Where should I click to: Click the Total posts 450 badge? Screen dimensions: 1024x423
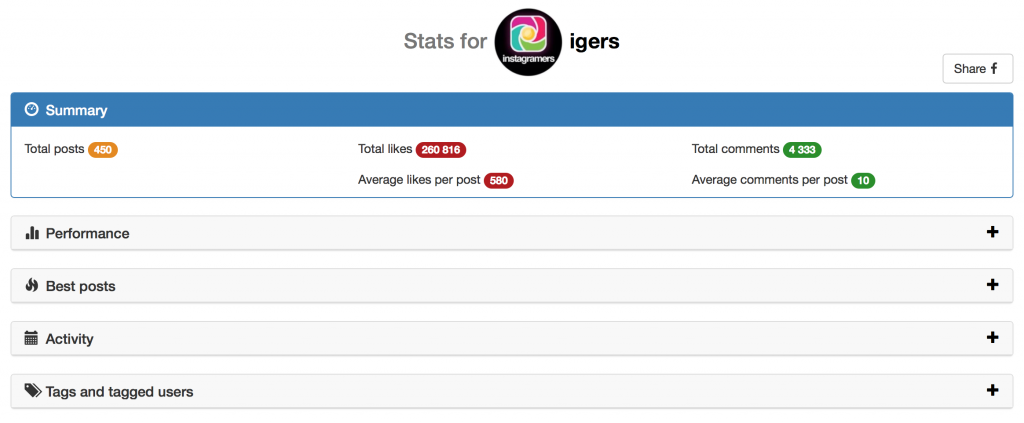[103, 150]
